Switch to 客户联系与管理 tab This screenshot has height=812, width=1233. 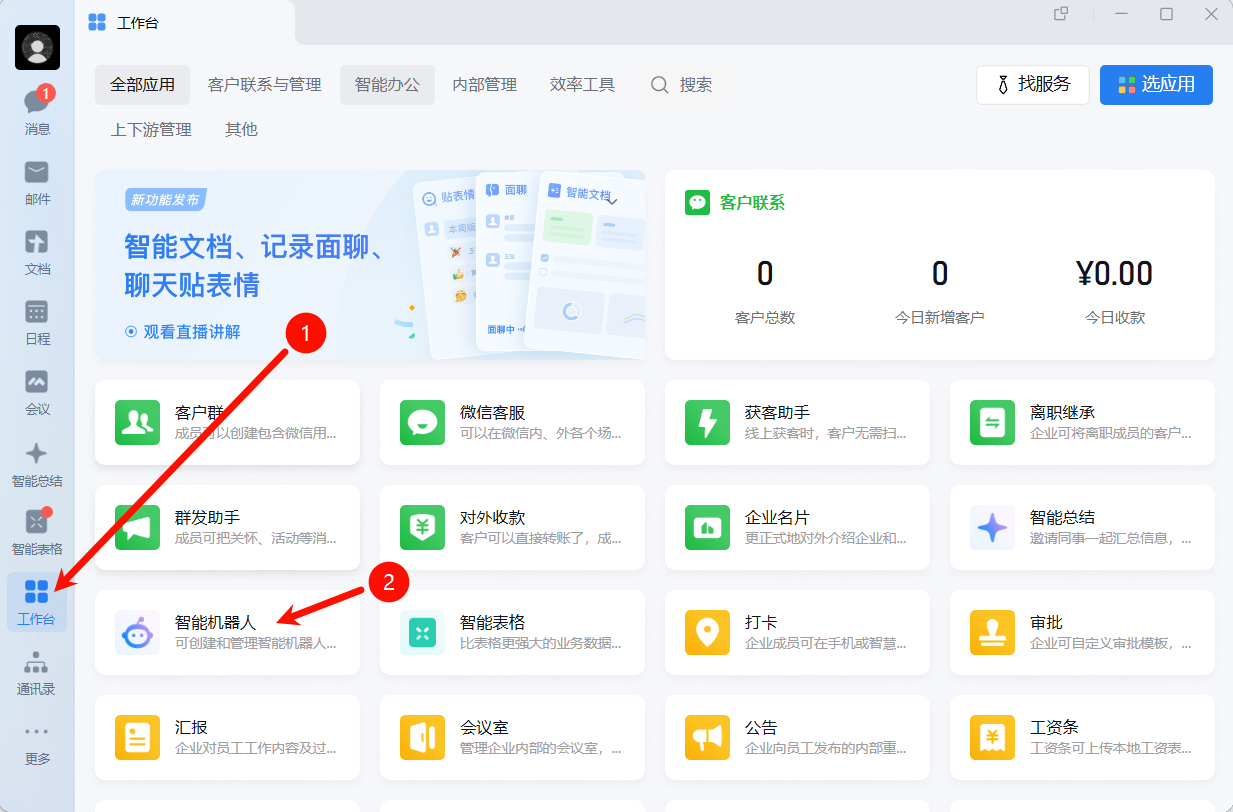[x=265, y=85]
